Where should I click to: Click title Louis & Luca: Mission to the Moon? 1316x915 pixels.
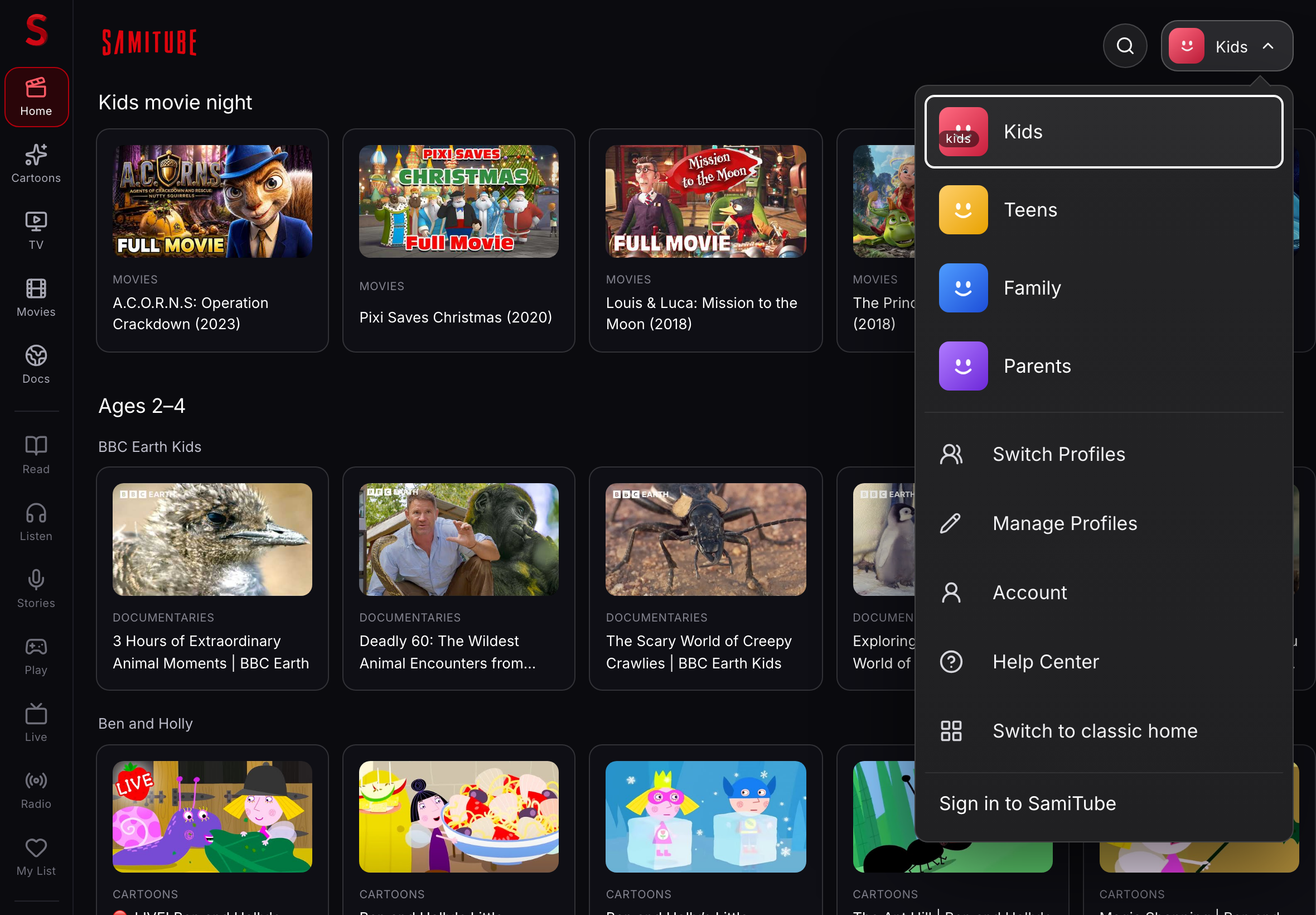[x=702, y=314]
